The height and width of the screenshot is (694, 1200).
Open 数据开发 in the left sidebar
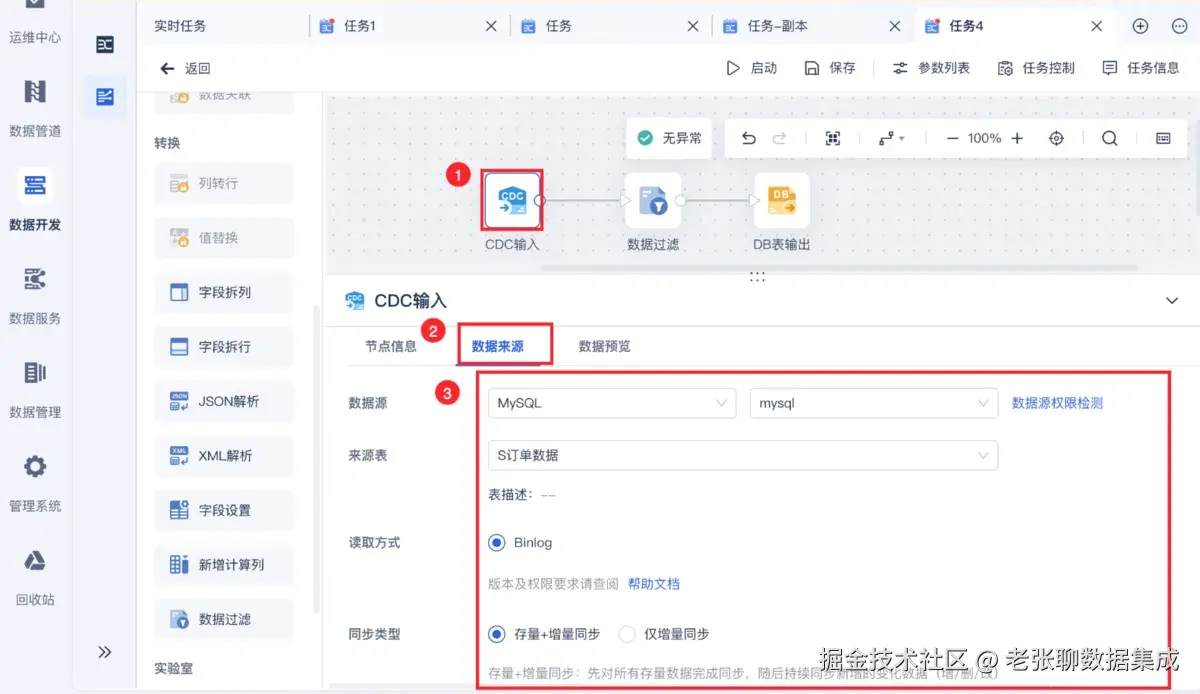click(x=35, y=201)
